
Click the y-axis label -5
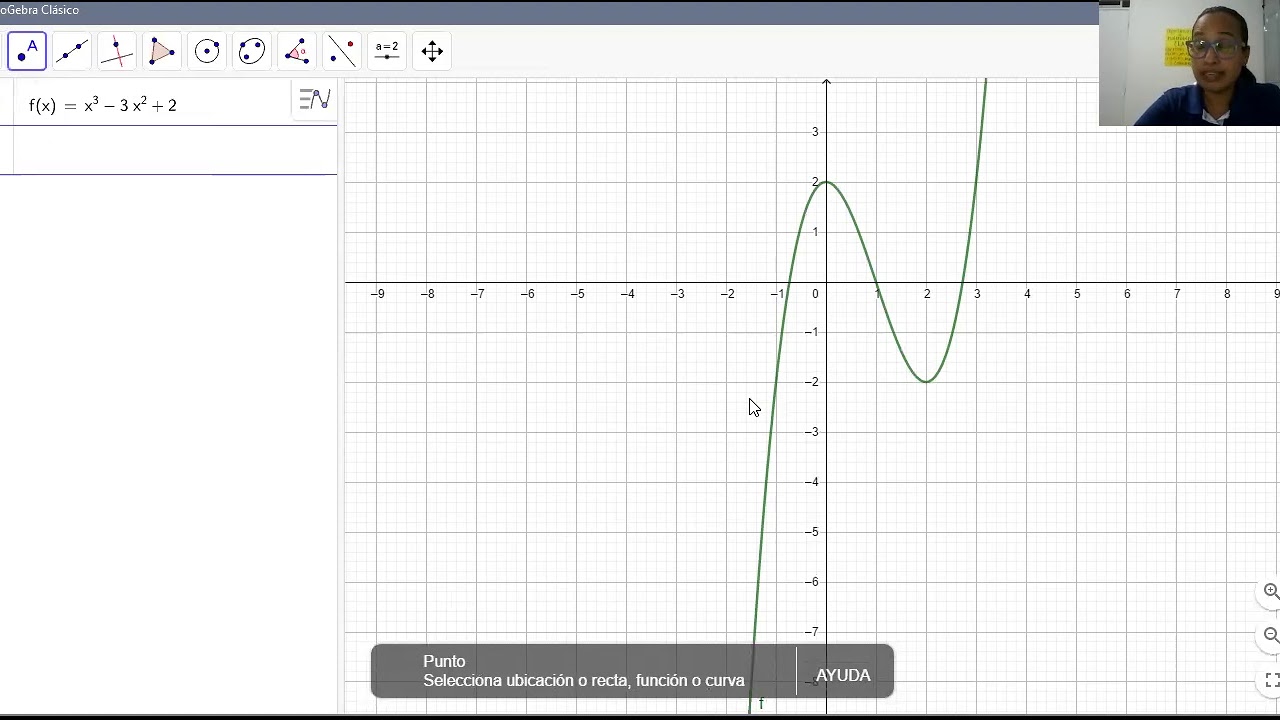[813, 532]
